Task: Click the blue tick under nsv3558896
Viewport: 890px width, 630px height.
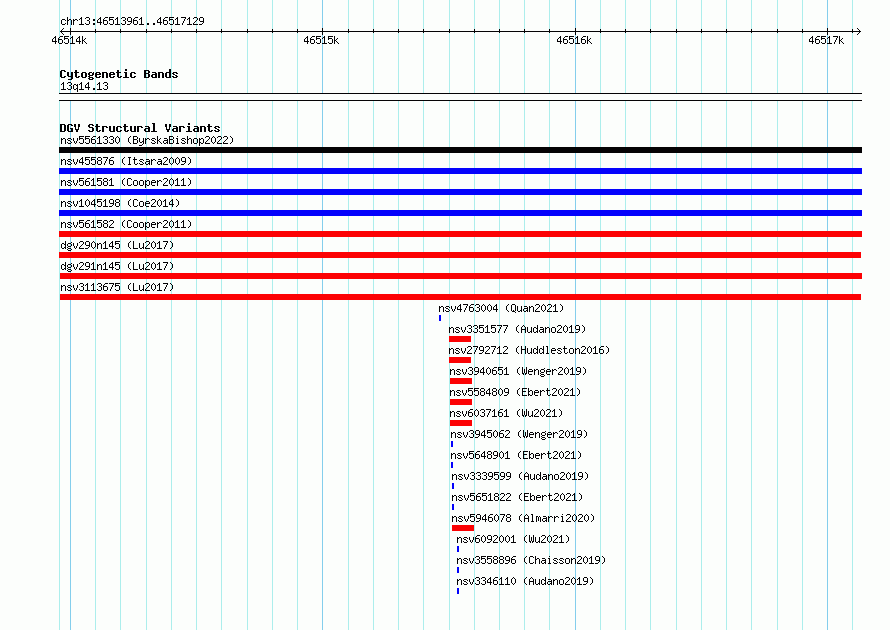Action: click(458, 570)
